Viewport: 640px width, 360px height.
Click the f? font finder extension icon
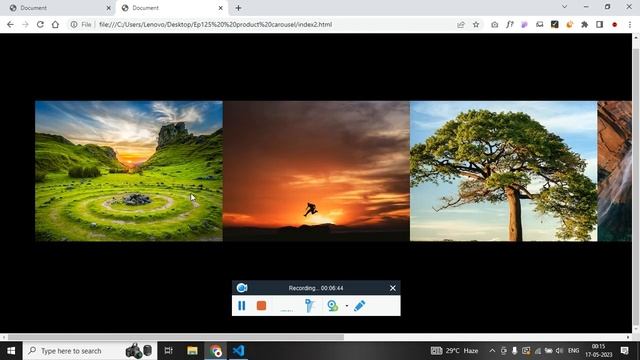point(509,24)
